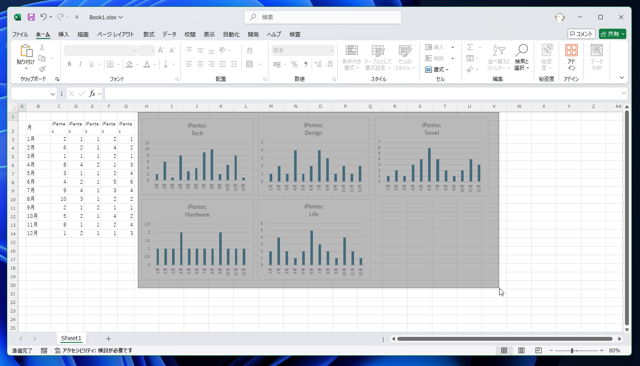Image resolution: width=640 pixels, height=366 pixels.
Task: Toggle align left
Action: [189, 64]
